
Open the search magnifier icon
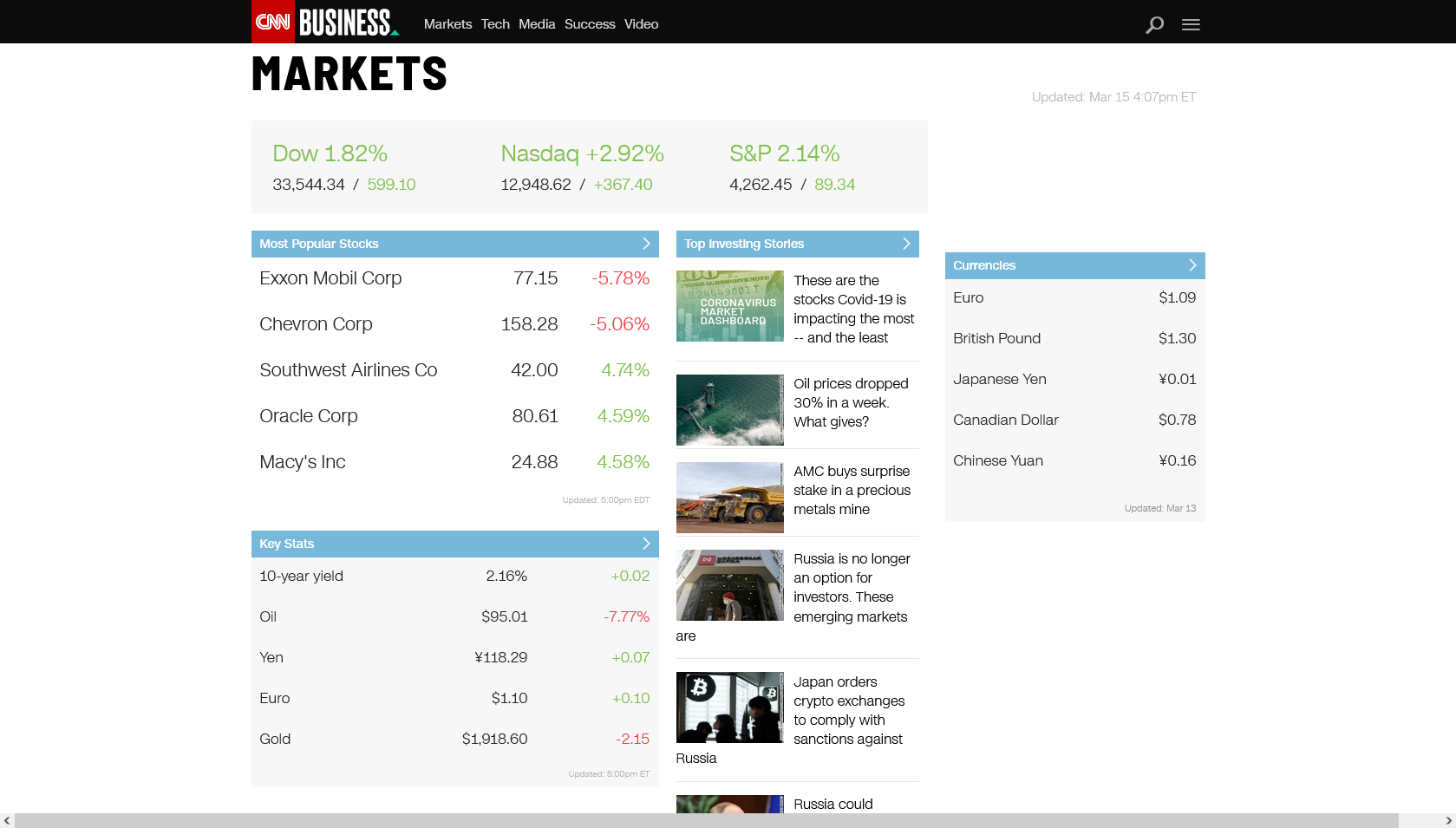[1154, 25]
